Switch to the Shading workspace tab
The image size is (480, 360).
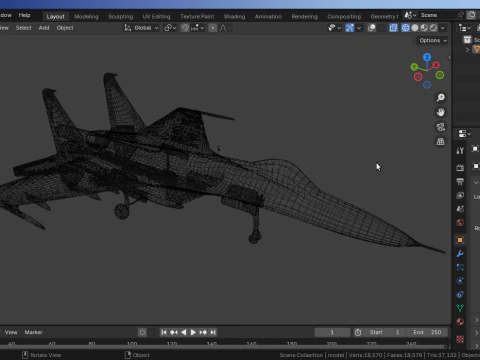click(x=234, y=16)
